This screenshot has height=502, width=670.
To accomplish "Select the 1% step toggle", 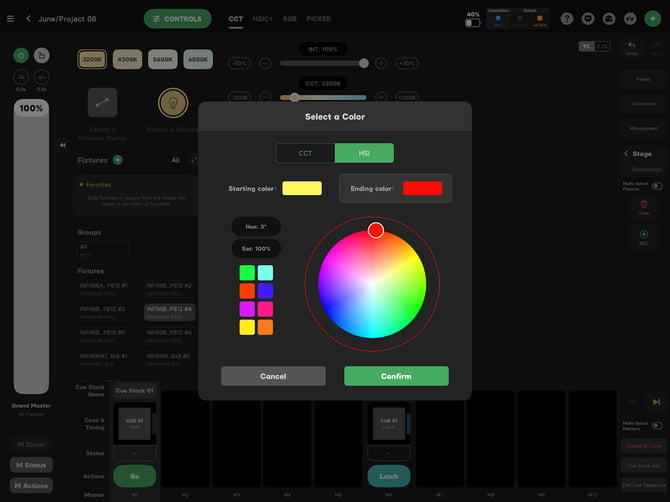I will 586,46.
